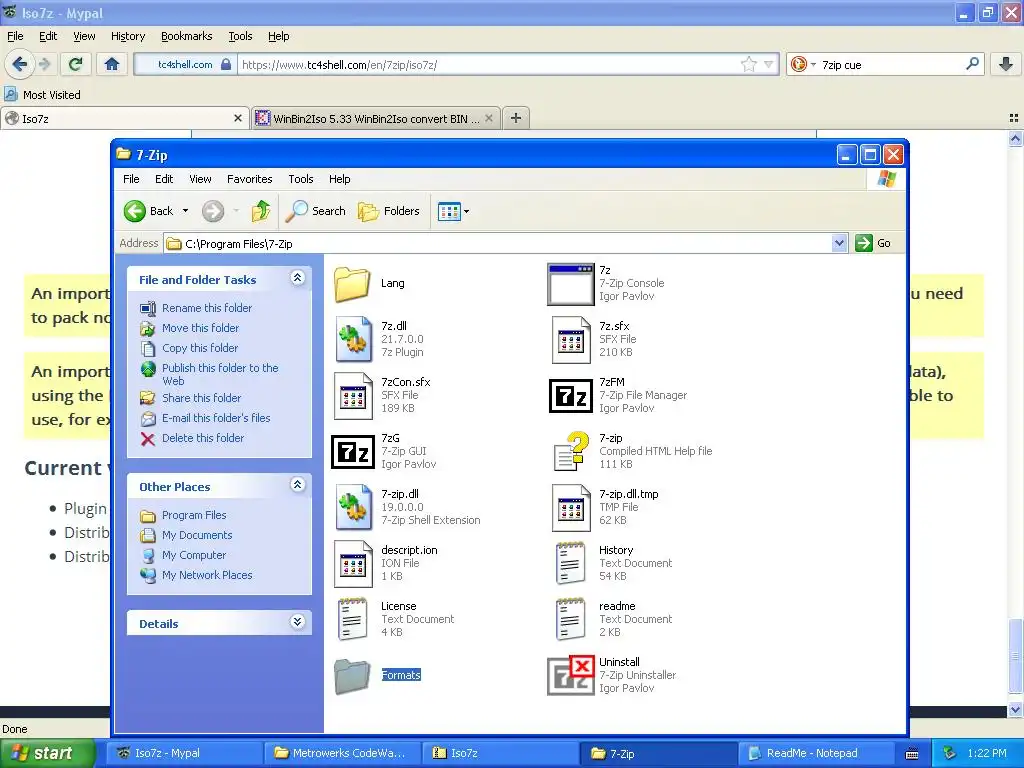This screenshot has width=1024, height=768.
Task: Select the descript.ion file icon
Action: (353, 563)
